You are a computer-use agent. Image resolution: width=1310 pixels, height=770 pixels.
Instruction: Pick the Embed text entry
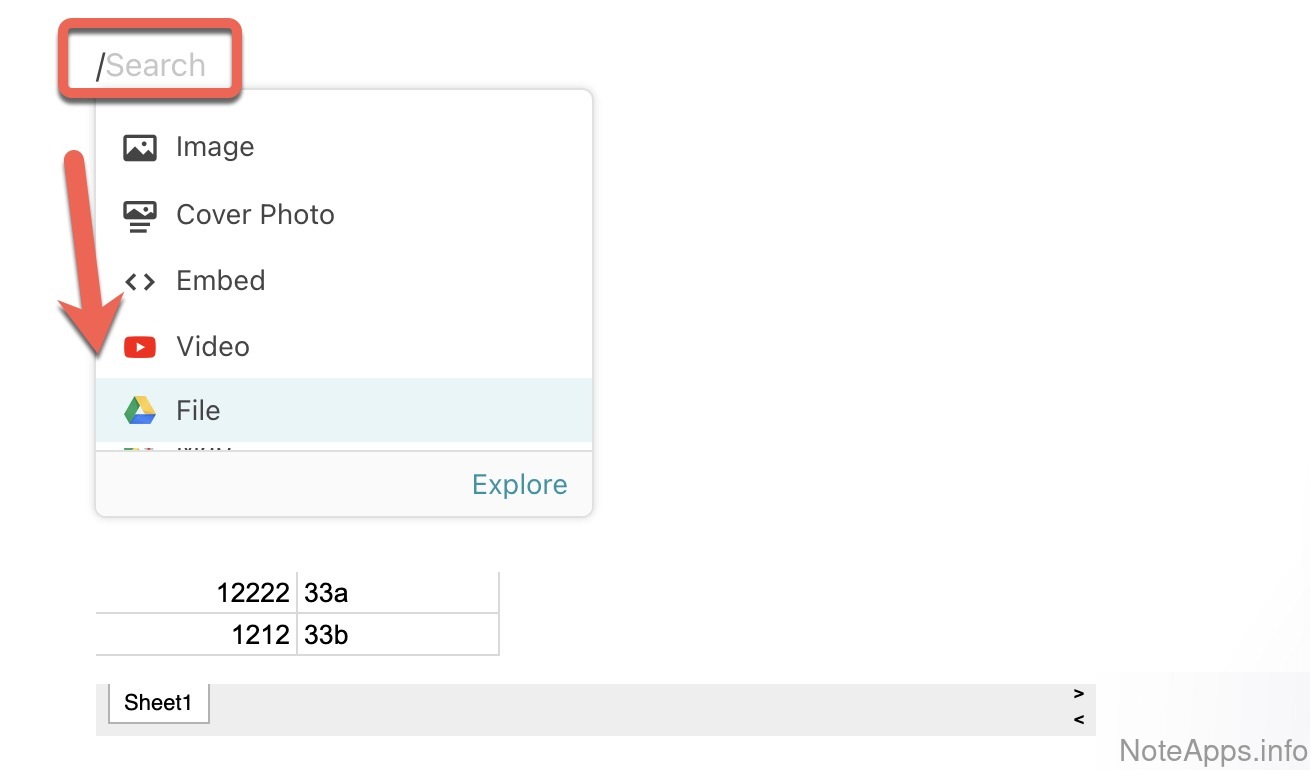coord(220,281)
